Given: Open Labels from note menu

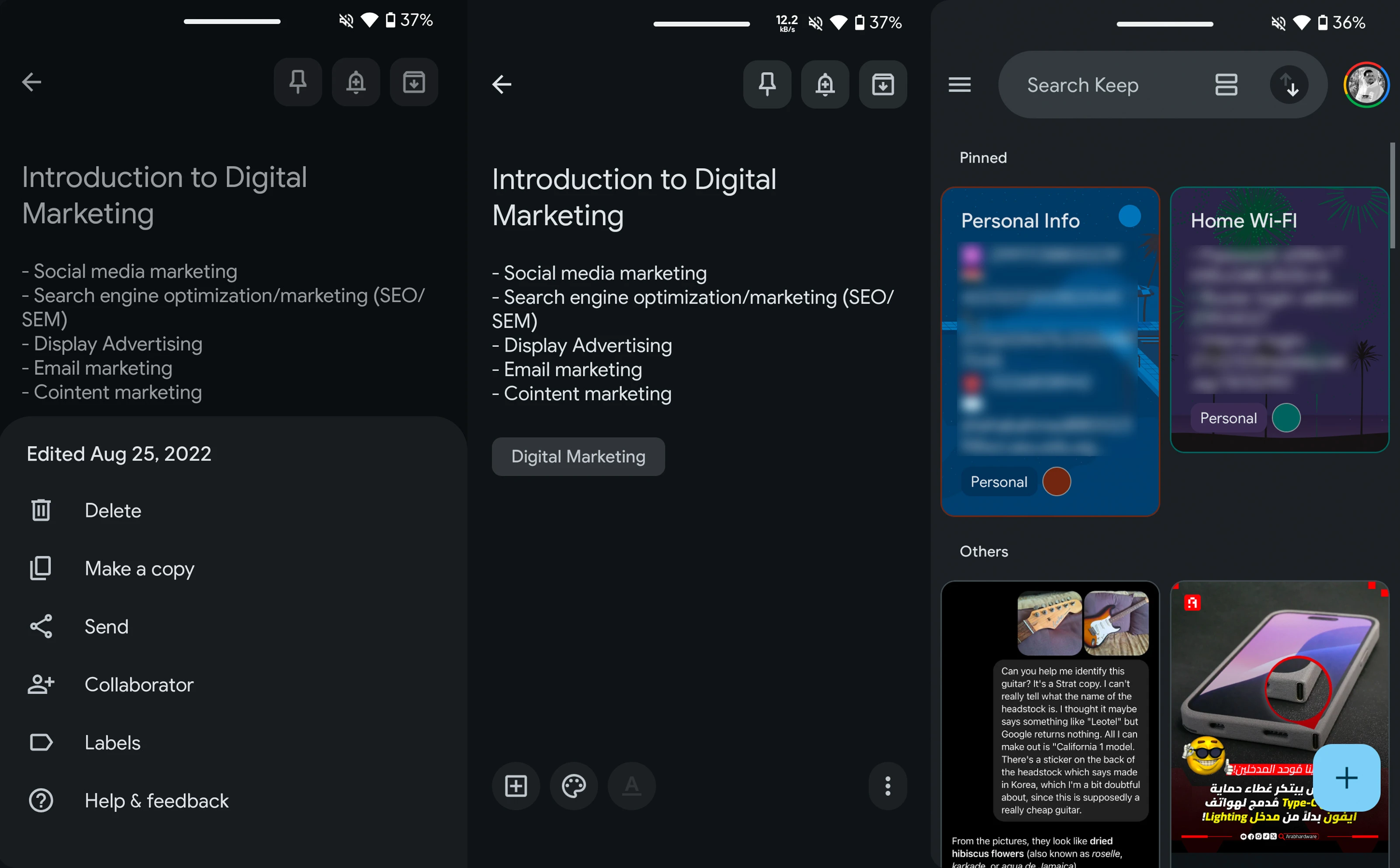Looking at the screenshot, I should tap(233, 742).
